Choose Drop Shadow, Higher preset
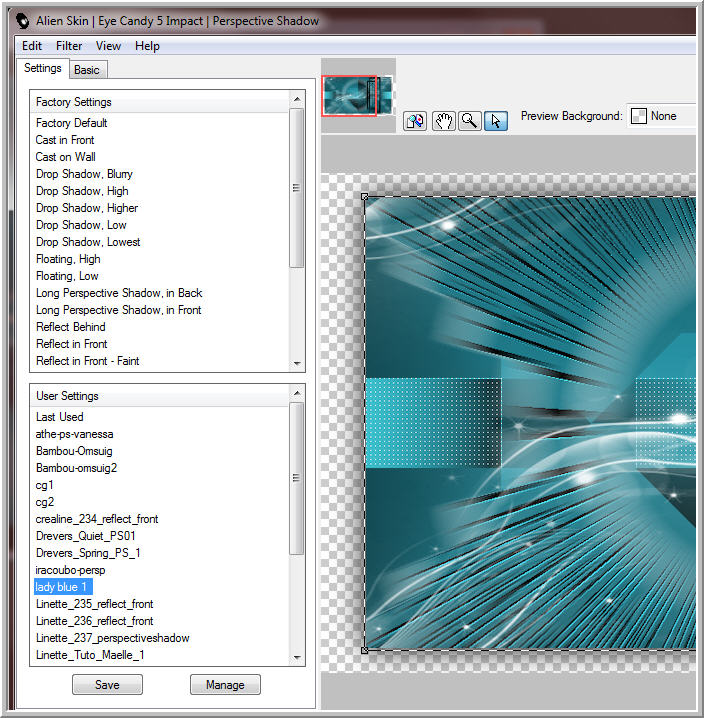 tap(87, 208)
